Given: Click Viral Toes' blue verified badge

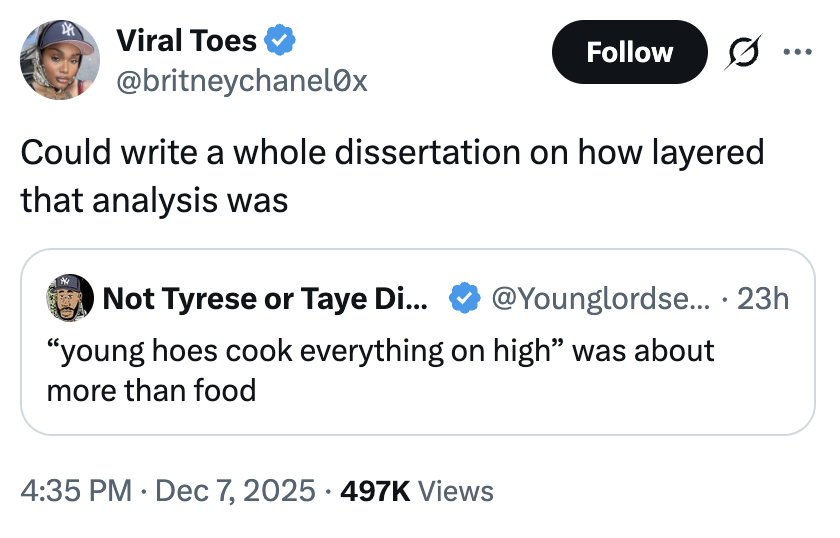Looking at the screenshot, I should pyautogui.click(x=280, y=41).
